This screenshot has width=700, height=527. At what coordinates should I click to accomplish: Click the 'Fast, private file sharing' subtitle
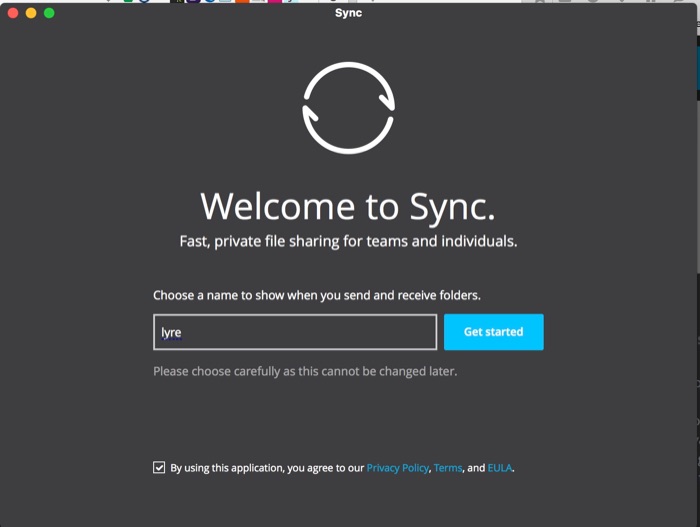(x=348, y=241)
